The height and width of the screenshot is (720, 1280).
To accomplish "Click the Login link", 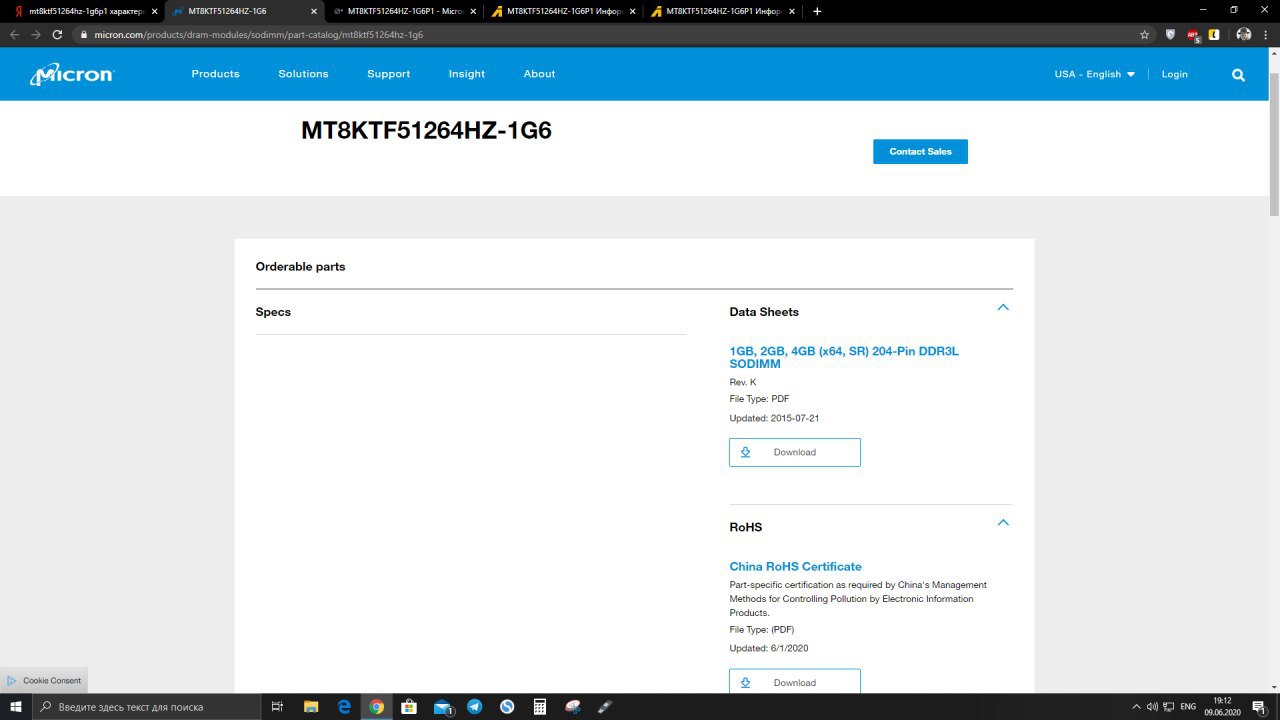I will click(x=1174, y=74).
